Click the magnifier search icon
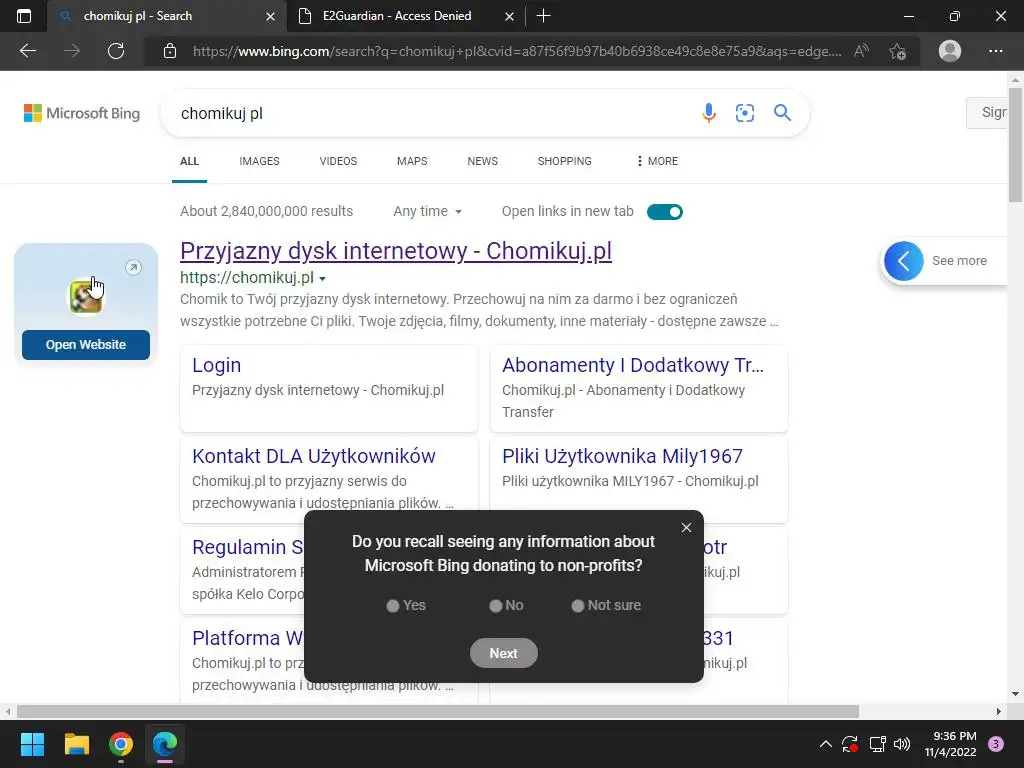 click(782, 113)
